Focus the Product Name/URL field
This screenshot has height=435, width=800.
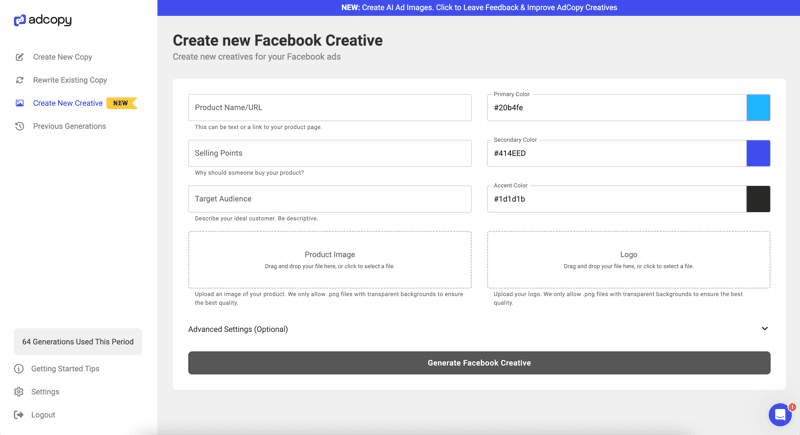click(x=330, y=108)
